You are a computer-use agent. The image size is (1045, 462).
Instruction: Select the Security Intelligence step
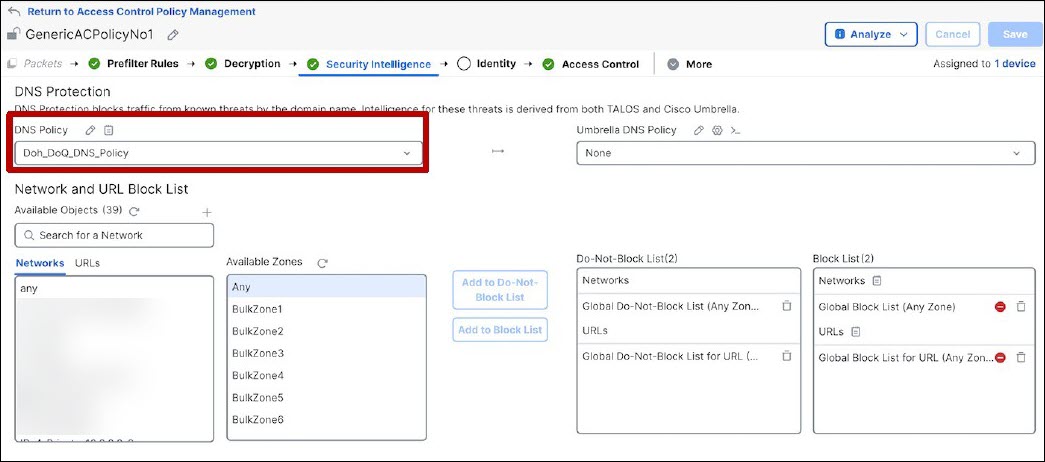pos(378,64)
